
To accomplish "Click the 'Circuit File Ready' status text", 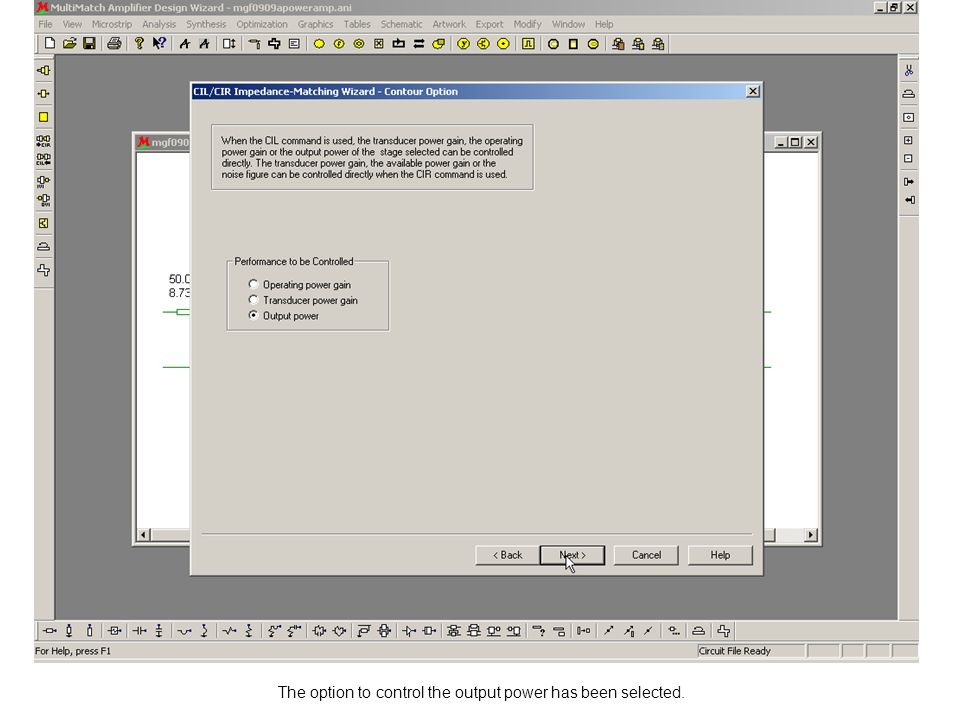I will (x=735, y=651).
